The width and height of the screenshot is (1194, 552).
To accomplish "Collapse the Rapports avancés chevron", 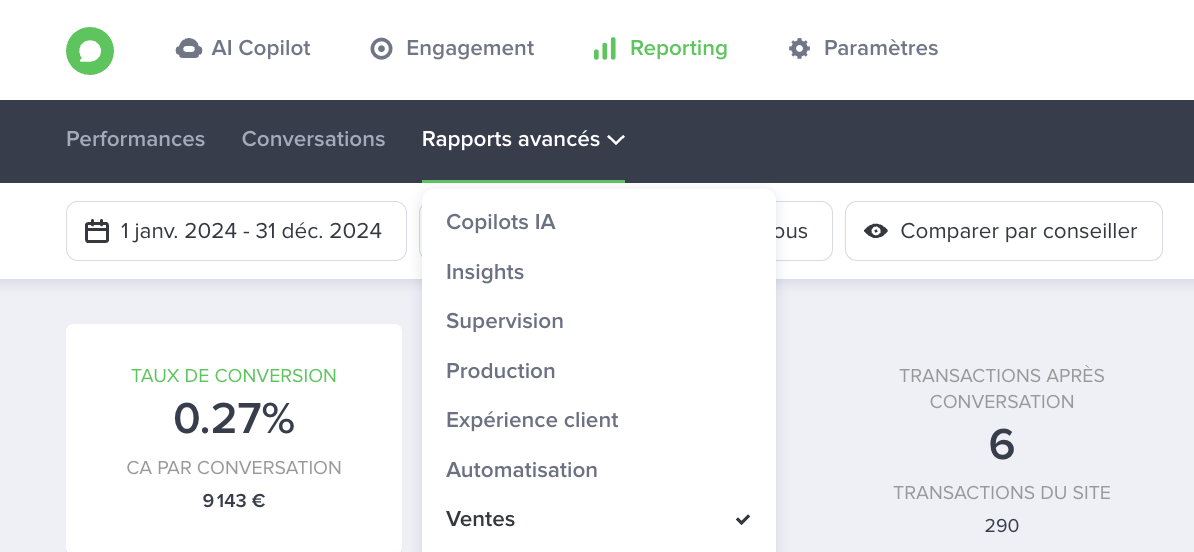I will click(616, 140).
